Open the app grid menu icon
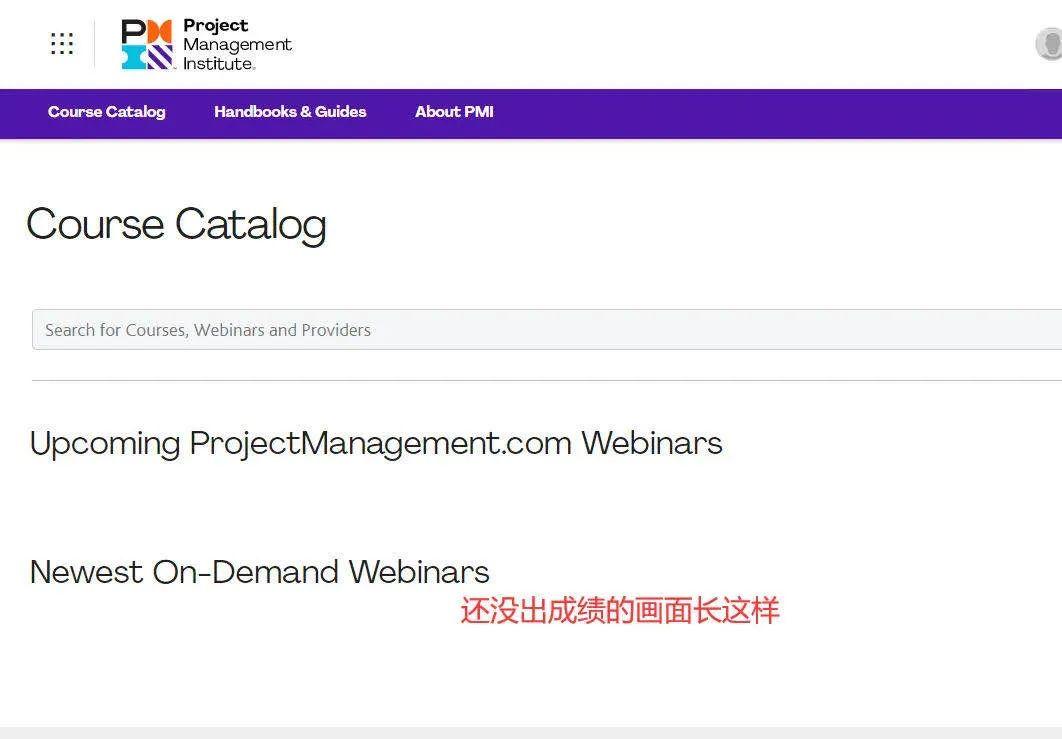Image resolution: width=1062 pixels, height=739 pixels. [x=62, y=43]
